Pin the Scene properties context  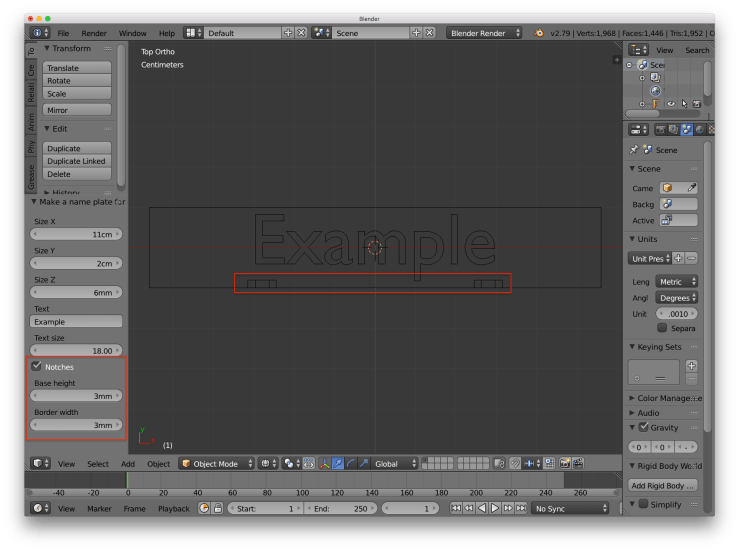coord(634,150)
